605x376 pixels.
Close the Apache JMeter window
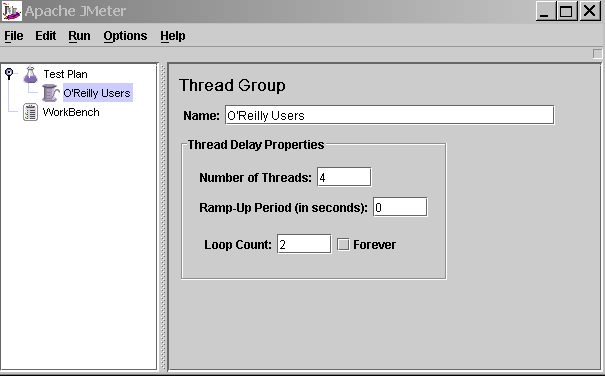click(x=590, y=11)
